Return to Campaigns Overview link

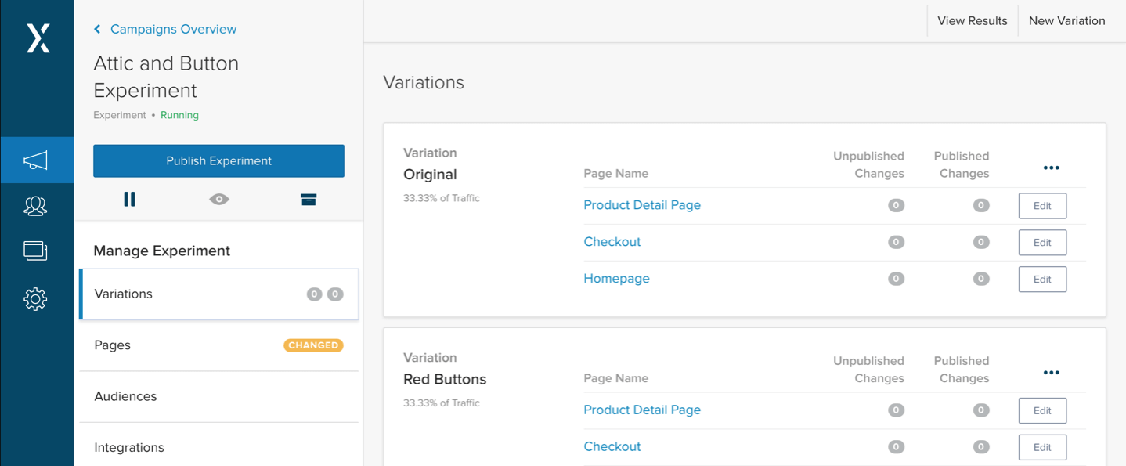[x=173, y=29]
